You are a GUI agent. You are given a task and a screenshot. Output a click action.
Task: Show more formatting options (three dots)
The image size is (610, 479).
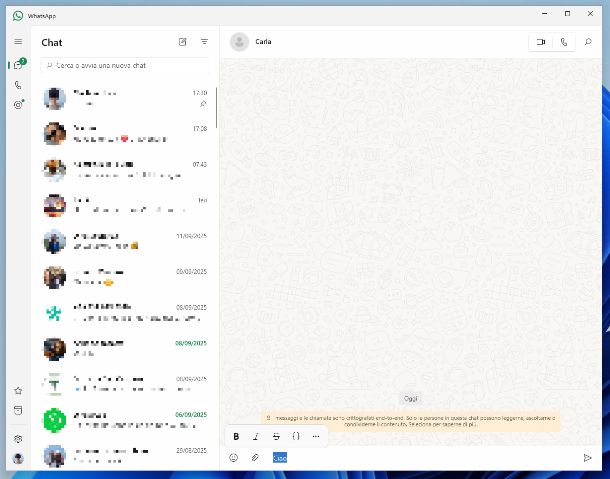316,436
